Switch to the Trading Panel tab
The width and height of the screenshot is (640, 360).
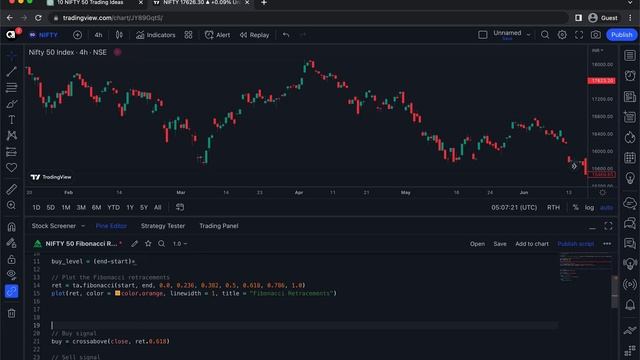[x=219, y=226]
